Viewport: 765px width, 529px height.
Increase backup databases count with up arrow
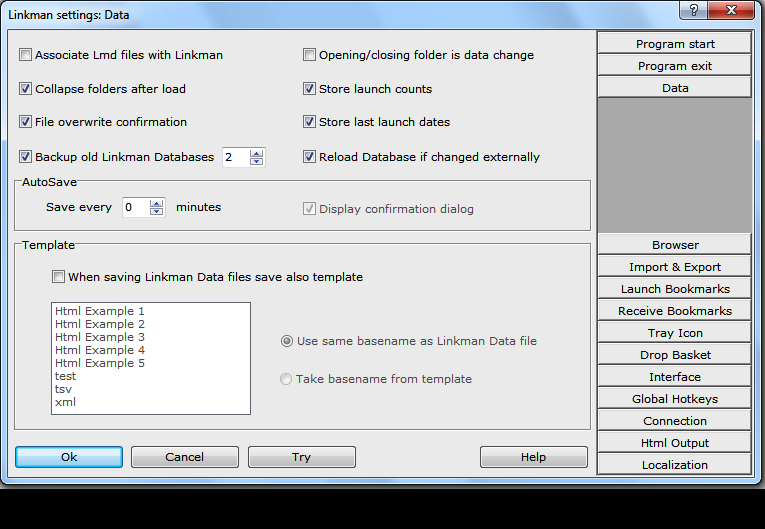click(x=256, y=153)
